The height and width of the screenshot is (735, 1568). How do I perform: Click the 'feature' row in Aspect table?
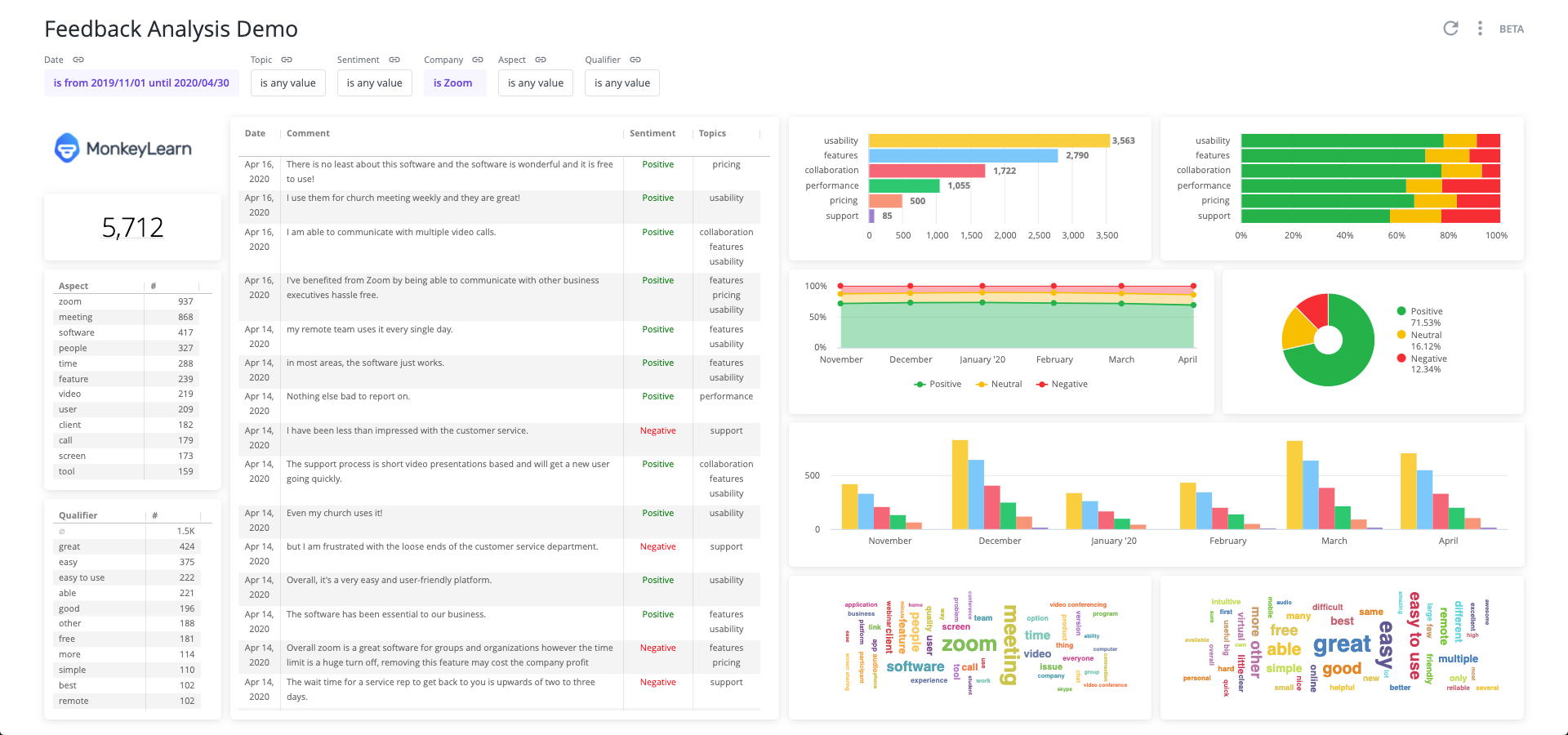(x=127, y=379)
